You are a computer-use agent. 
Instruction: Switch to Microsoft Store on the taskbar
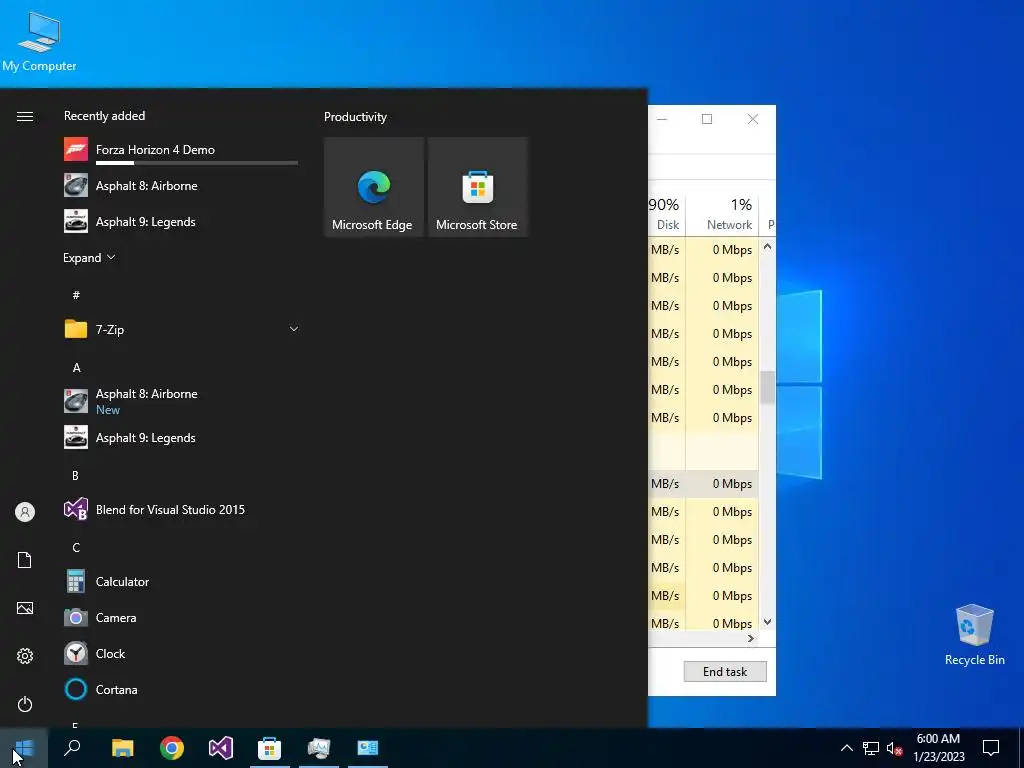tap(270, 748)
